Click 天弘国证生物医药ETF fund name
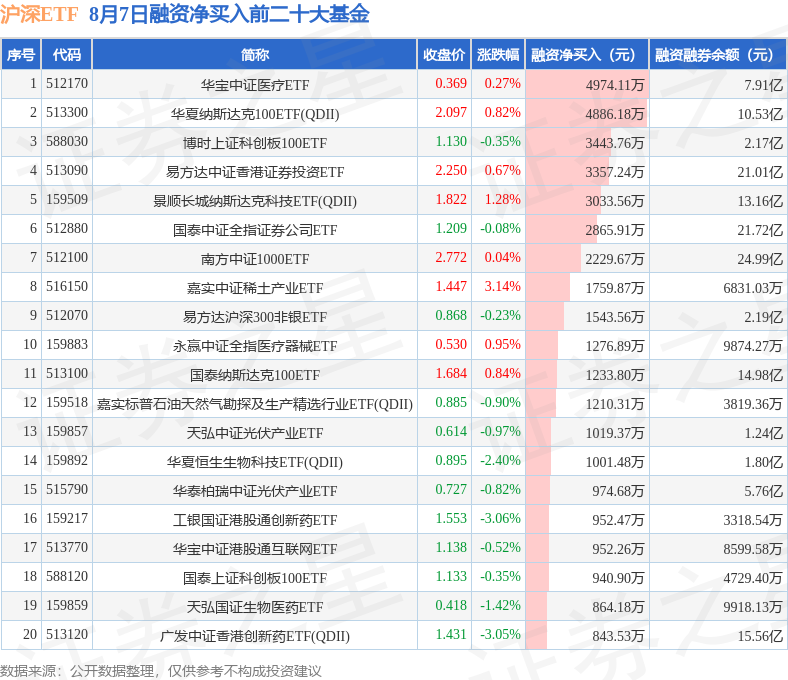788x680 pixels. (x=255, y=607)
